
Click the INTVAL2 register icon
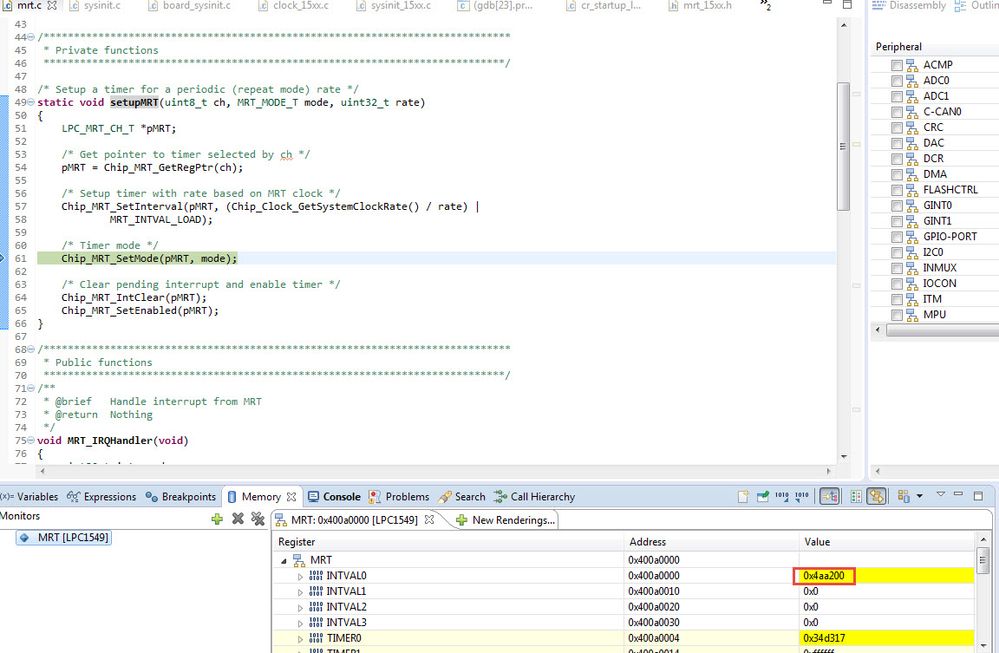(x=316, y=606)
